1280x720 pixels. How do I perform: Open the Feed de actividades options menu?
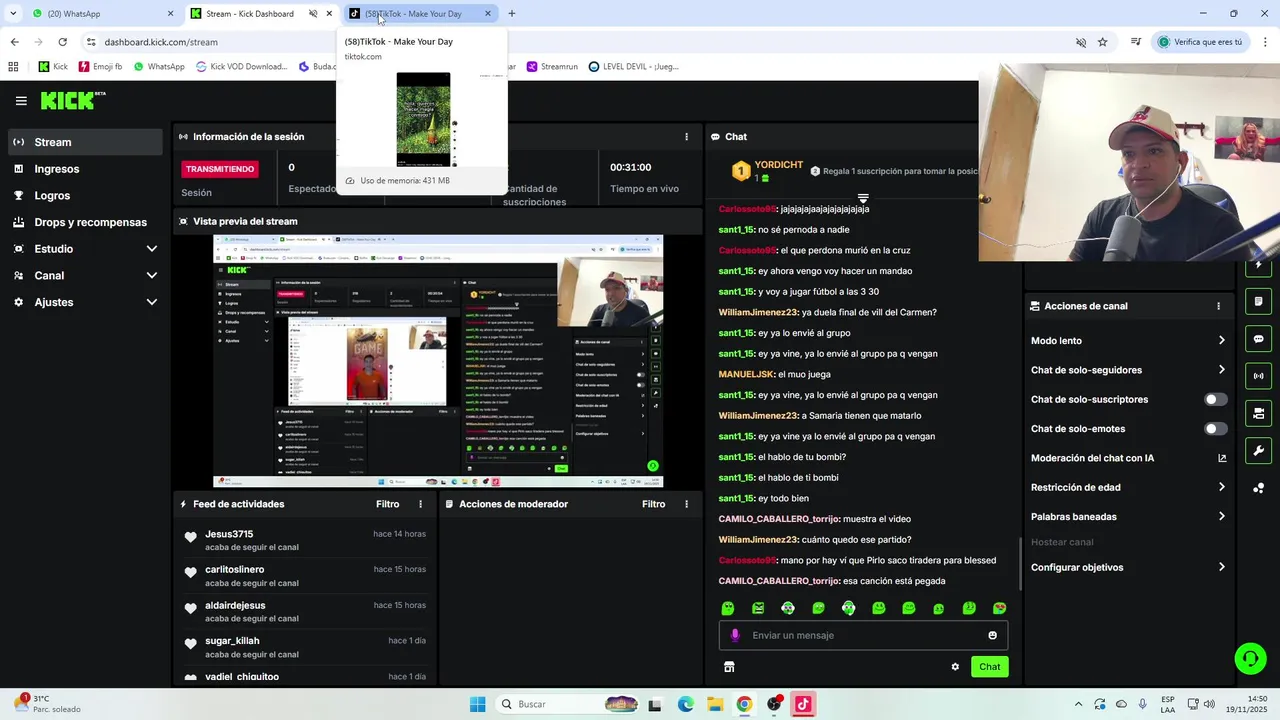tap(420, 504)
